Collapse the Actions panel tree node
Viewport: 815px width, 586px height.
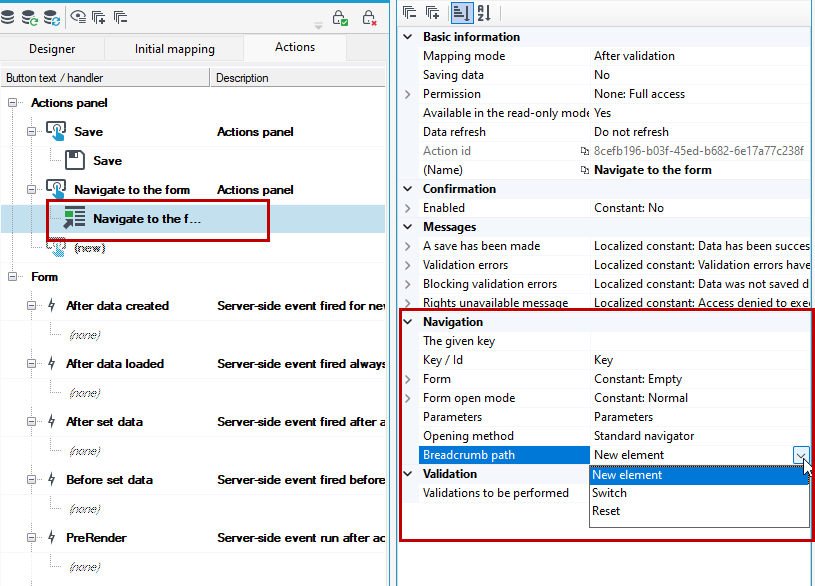tap(12, 103)
